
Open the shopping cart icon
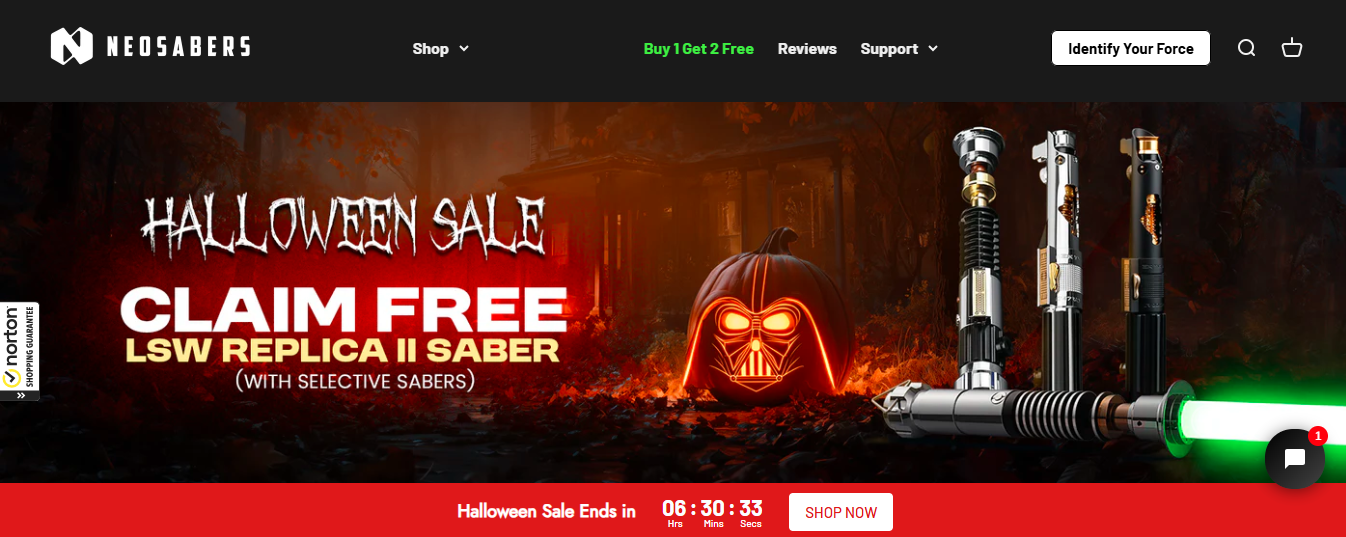[1292, 48]
